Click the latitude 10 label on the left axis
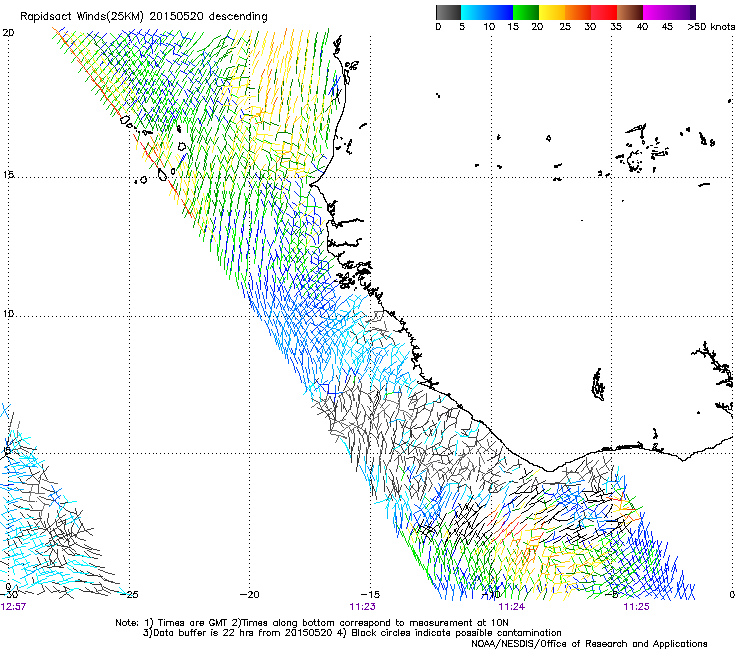Image resolution: width=740 pixels, height=650 pixels. coord(8,314)
